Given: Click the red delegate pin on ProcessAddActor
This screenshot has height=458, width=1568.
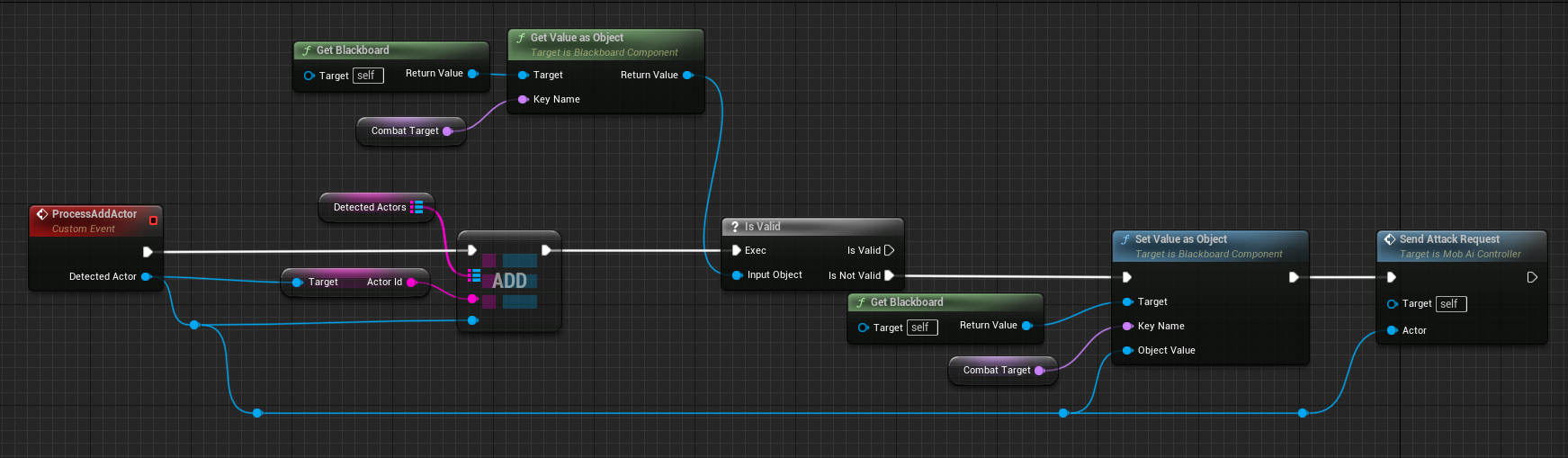Looking at the screenshot, I should tap(153, 220).
